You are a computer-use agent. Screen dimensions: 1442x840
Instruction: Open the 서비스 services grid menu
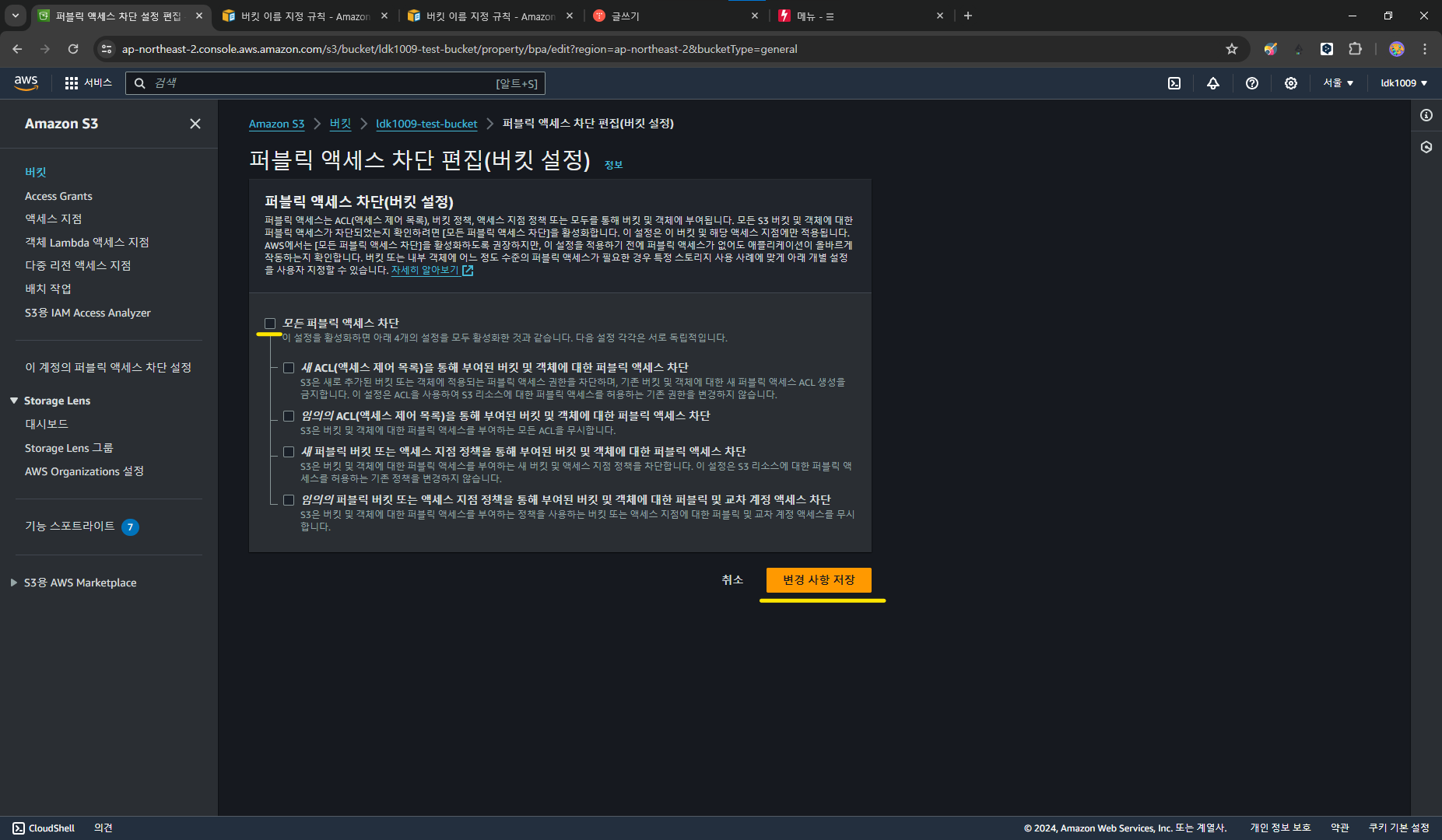[x=88, y=83]
